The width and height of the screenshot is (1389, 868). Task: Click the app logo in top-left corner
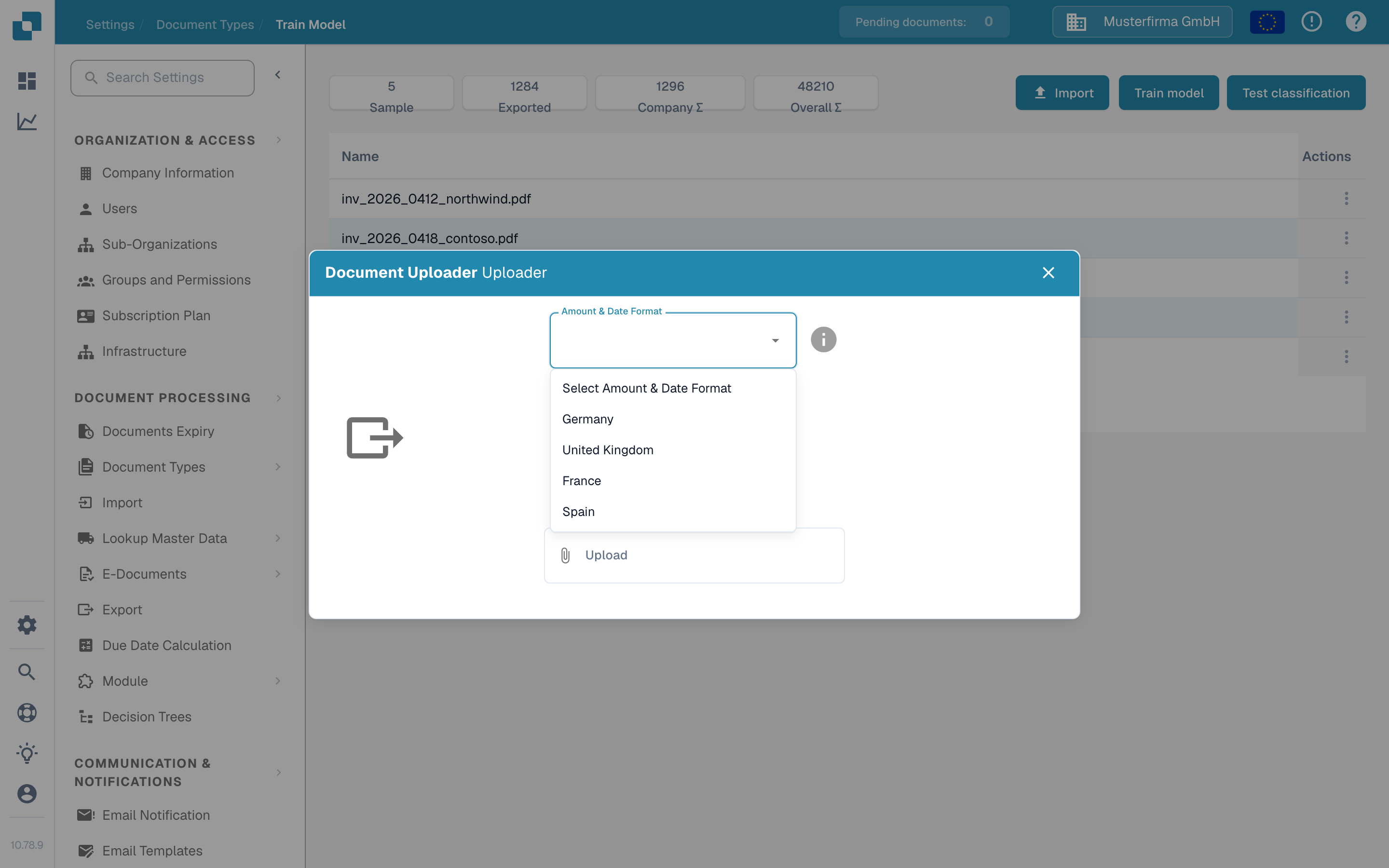pyautogui.click(x=27, y=25)
